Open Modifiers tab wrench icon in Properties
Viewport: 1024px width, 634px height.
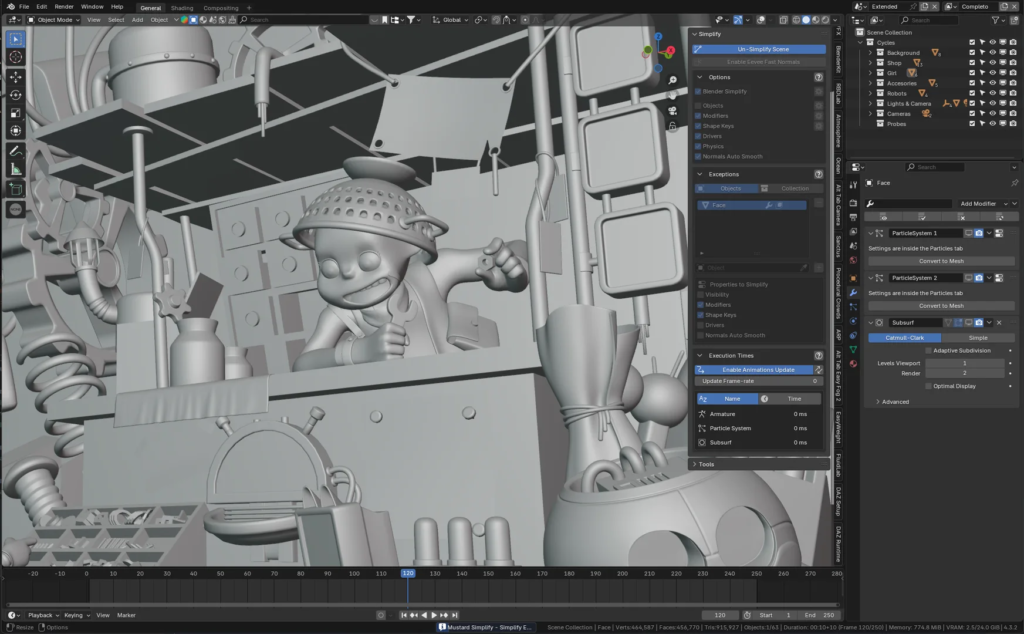(853, 293)
